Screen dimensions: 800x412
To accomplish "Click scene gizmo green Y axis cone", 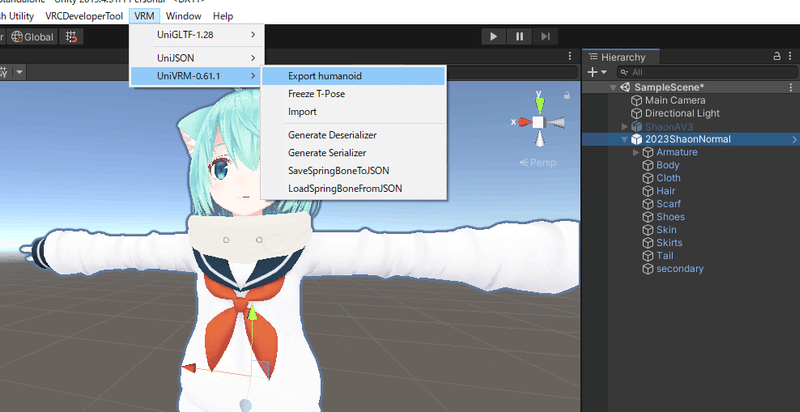I will pyautogui.click(x=539, y=106).
